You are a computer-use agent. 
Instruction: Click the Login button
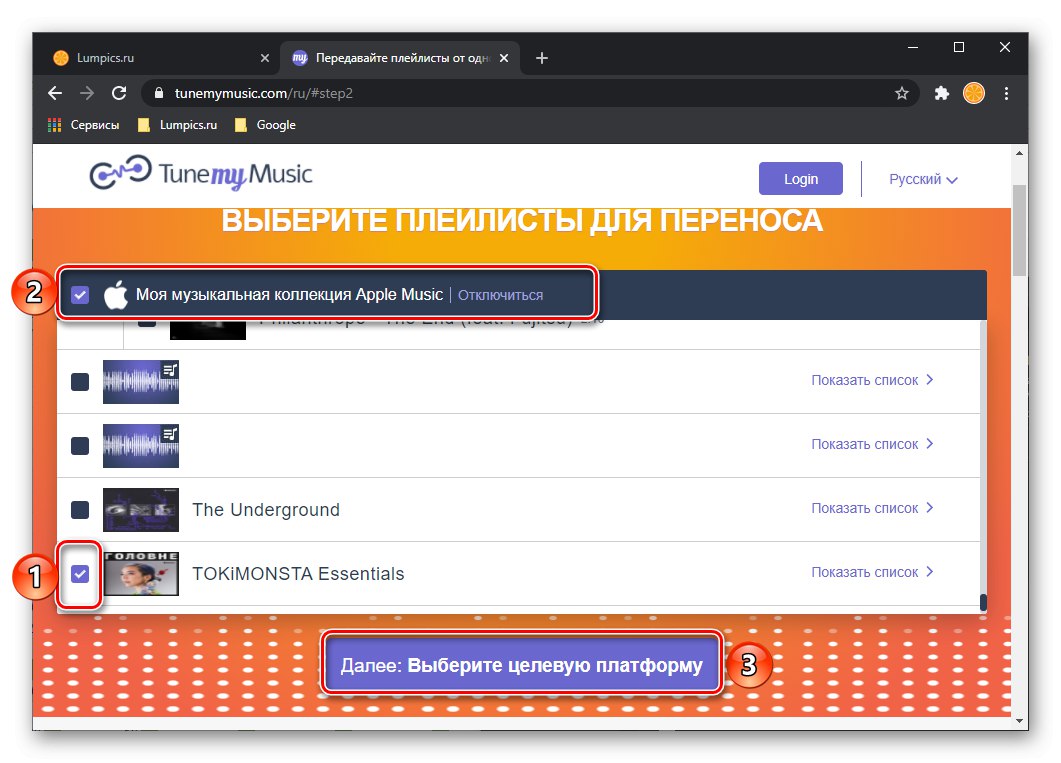coord(800,179)
